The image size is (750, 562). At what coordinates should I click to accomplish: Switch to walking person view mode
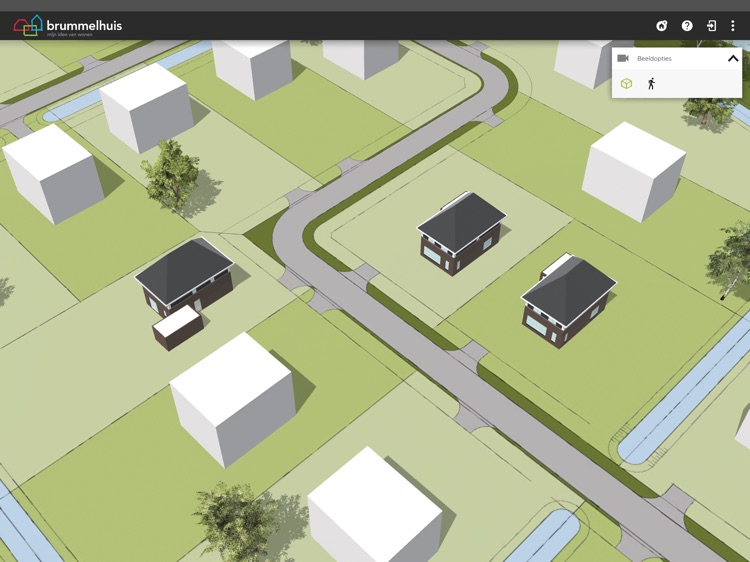coord(651,84)
